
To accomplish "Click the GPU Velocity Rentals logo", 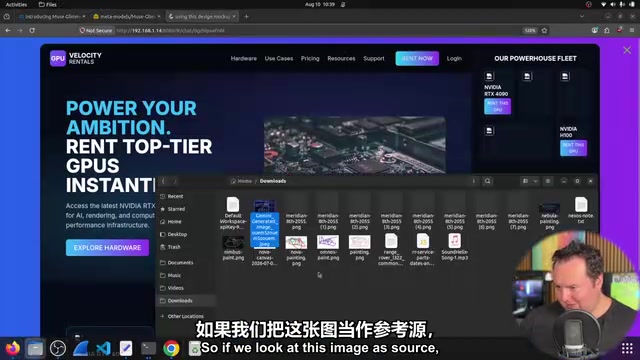I will 76,58.
